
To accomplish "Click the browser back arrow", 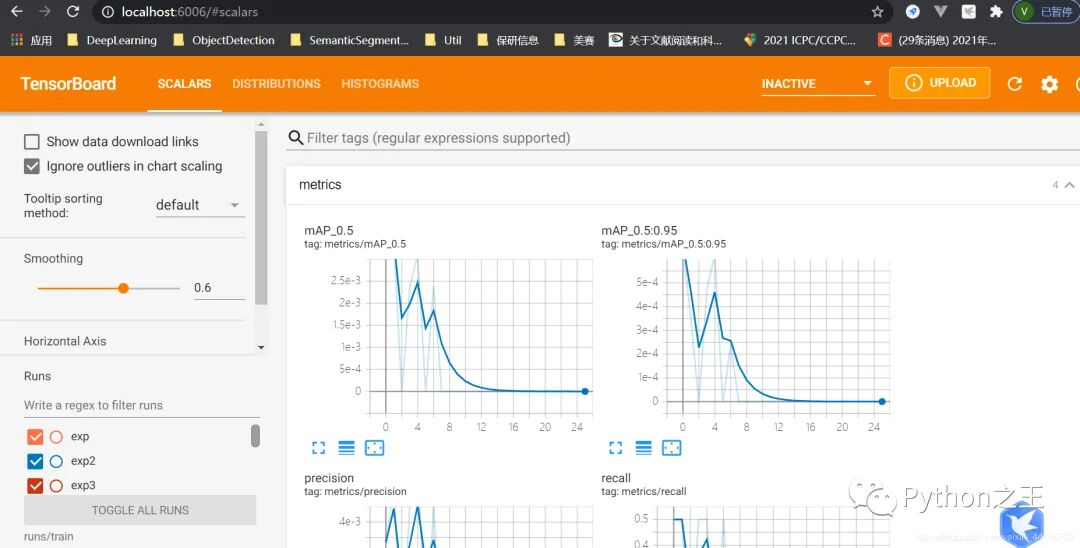I will (17, 12).
